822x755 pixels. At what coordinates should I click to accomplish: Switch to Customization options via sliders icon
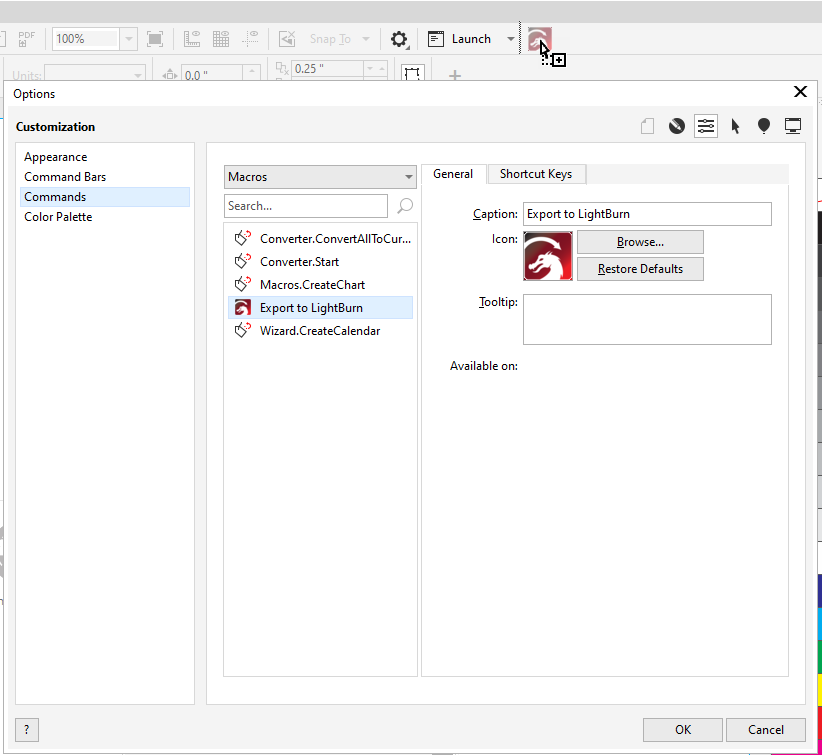coord(706,126)
